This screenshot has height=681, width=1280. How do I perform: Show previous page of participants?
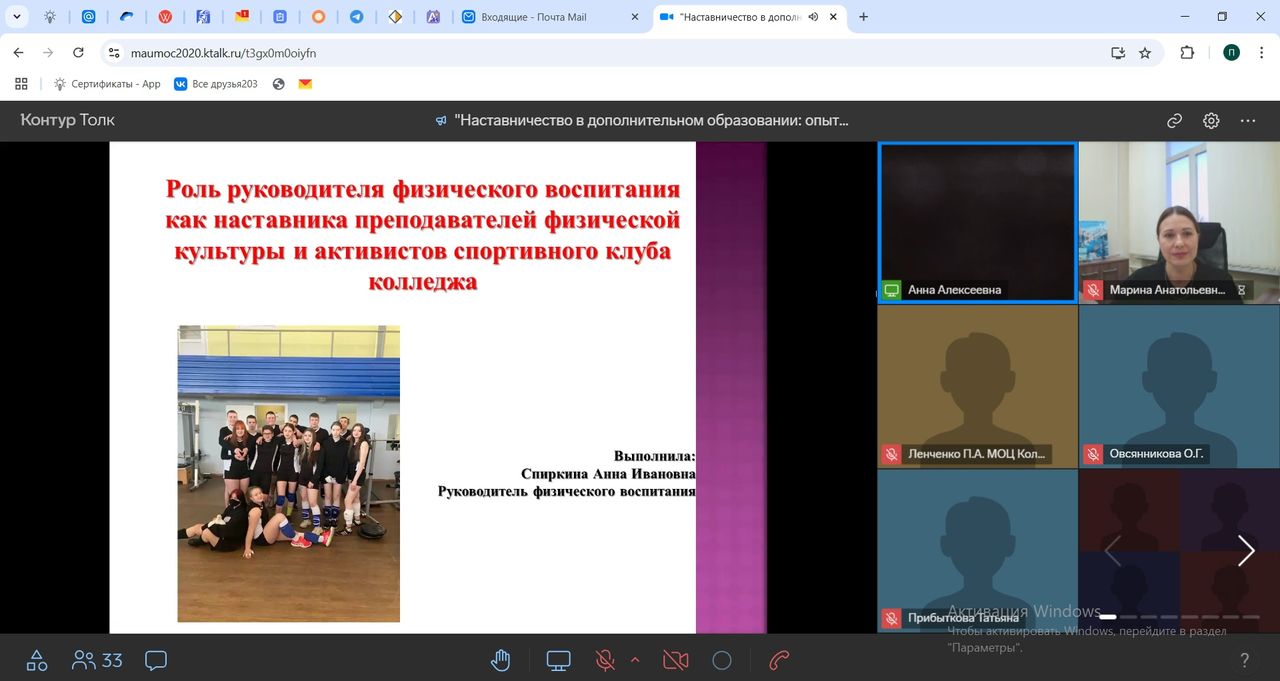pyautogui.click(x=1112, y=550)
